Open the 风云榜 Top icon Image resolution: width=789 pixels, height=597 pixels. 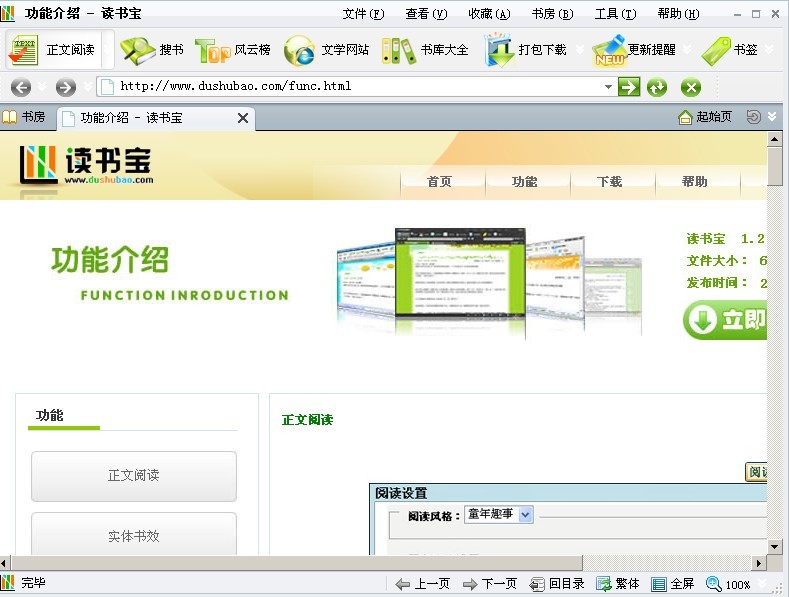pos(212,51)
